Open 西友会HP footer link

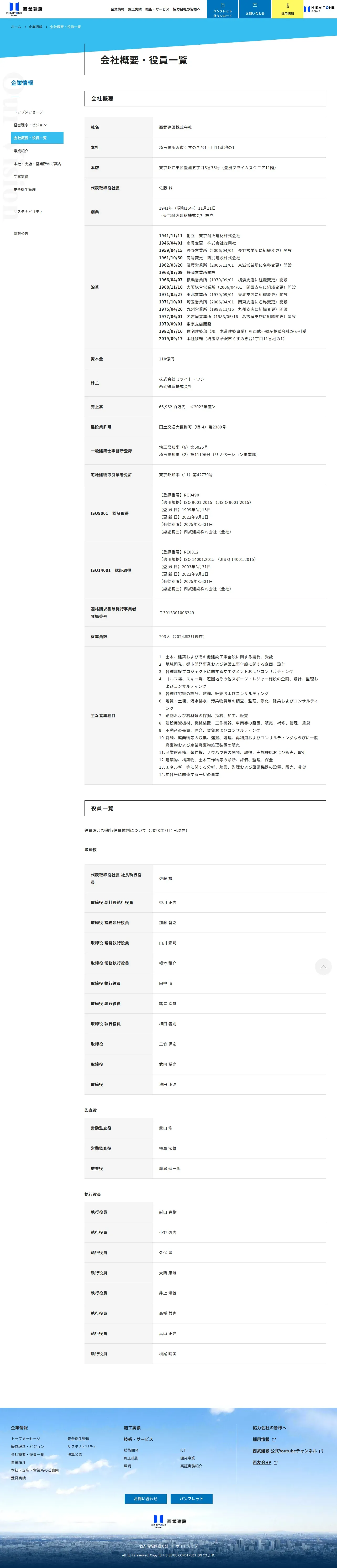pos(262,1462)
